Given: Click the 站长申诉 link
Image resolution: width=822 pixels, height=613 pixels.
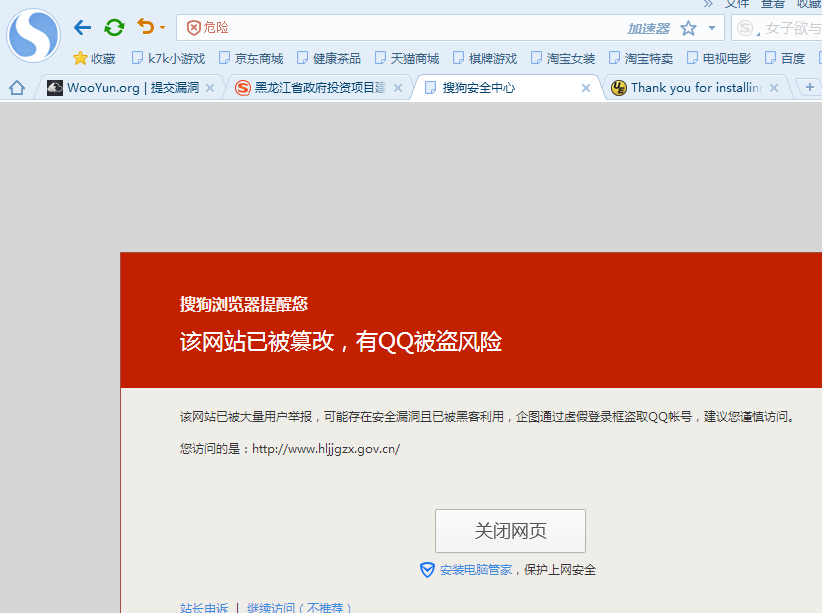Looking at the screenshot, I should [x=204, y=608].
